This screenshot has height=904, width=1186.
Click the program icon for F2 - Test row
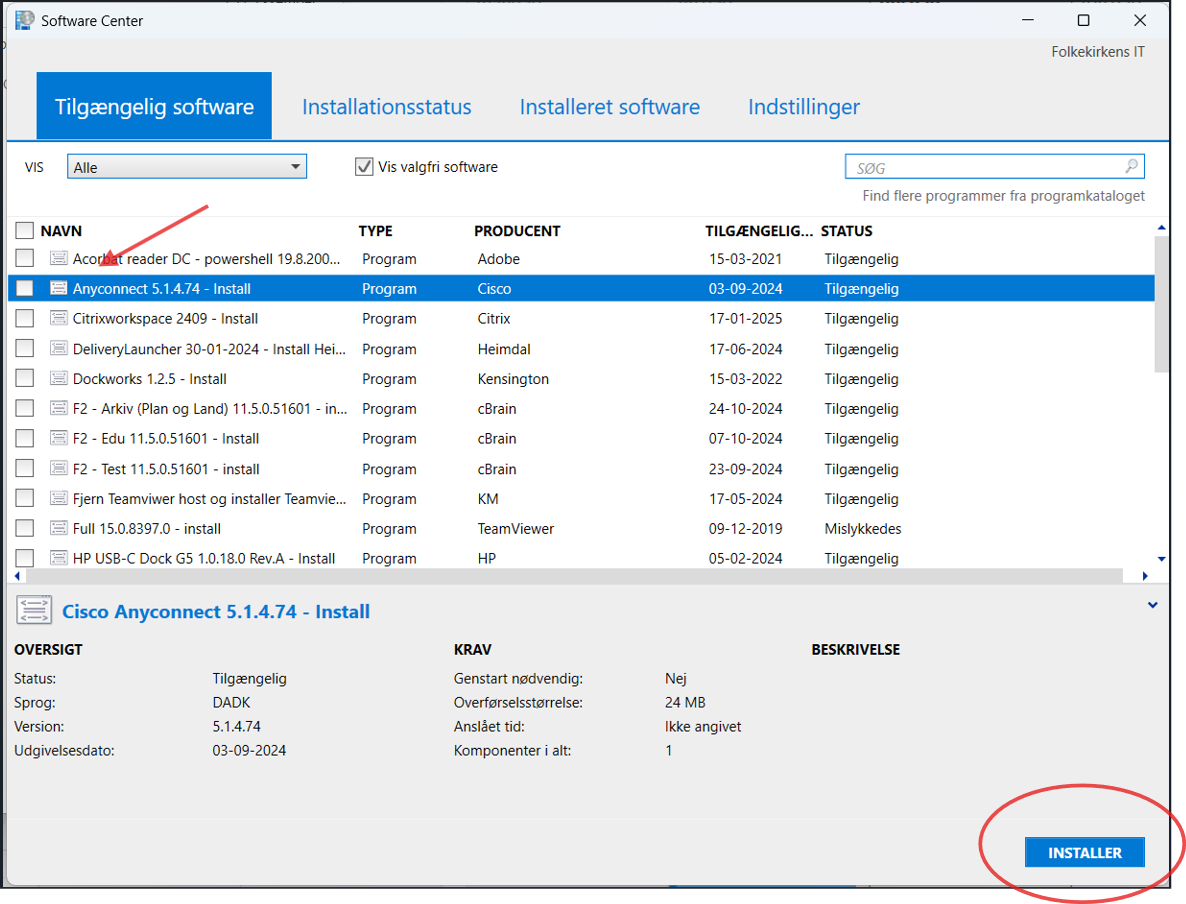59,468
